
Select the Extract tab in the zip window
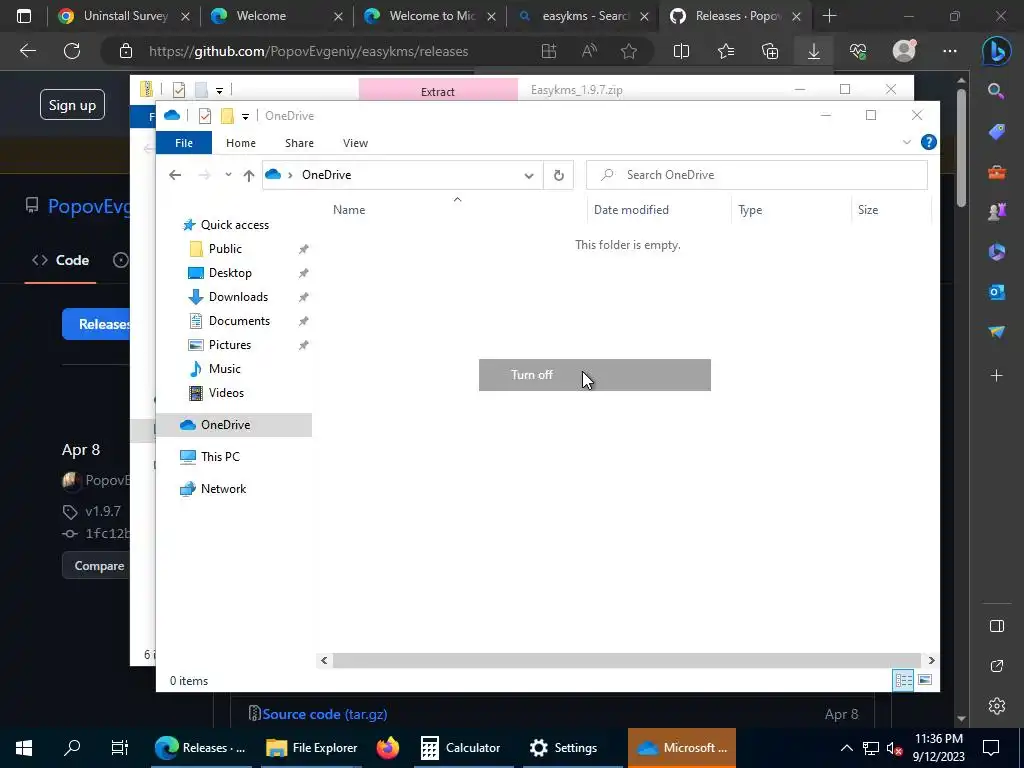pyautogui.click(x=438, y=91)
